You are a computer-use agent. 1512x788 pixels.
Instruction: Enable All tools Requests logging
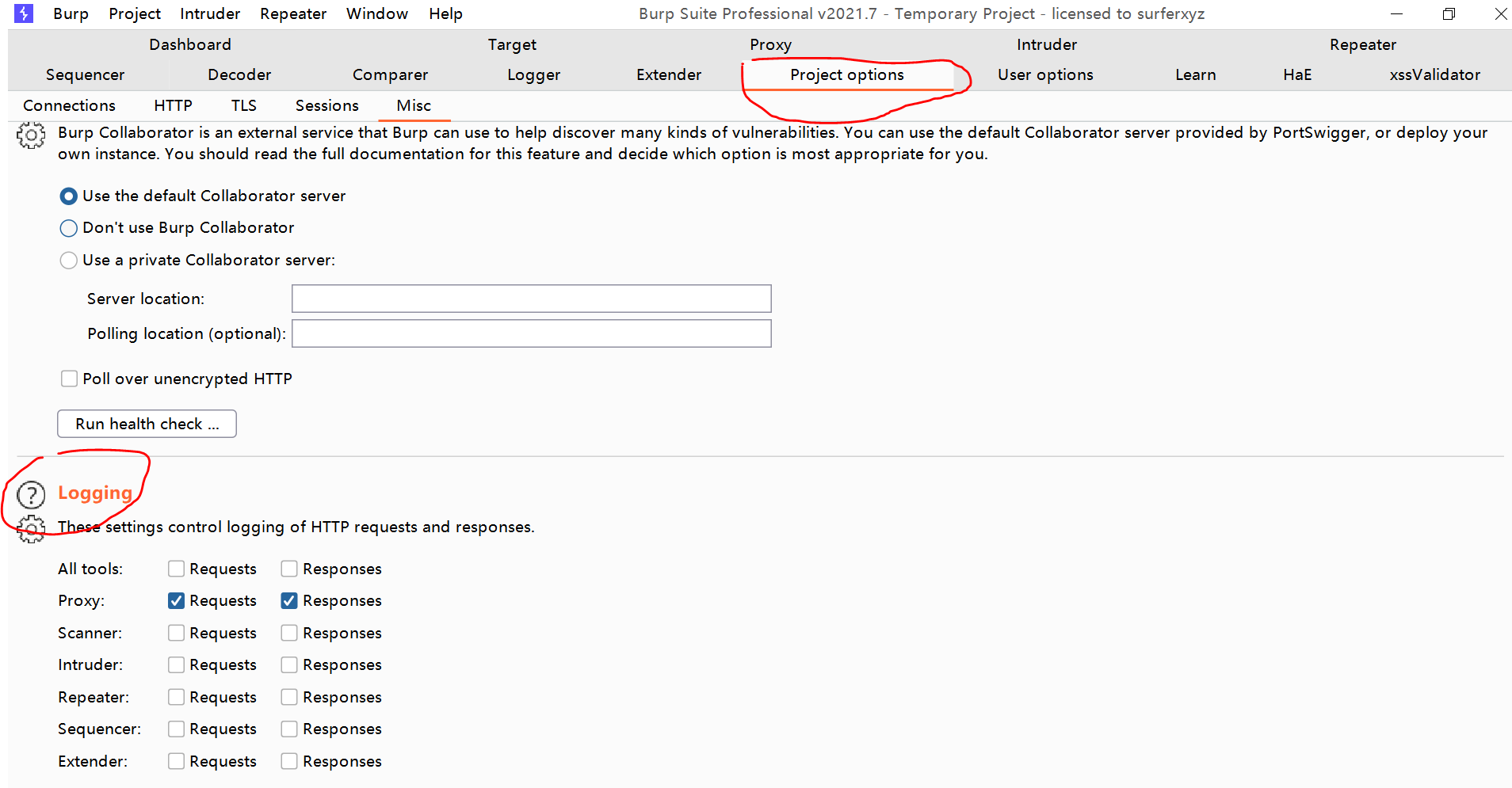176,569
